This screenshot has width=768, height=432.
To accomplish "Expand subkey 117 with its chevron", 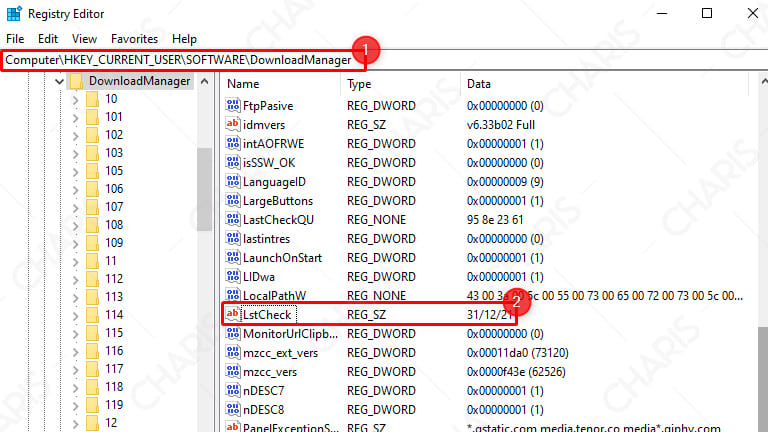I will click(75, 370).
